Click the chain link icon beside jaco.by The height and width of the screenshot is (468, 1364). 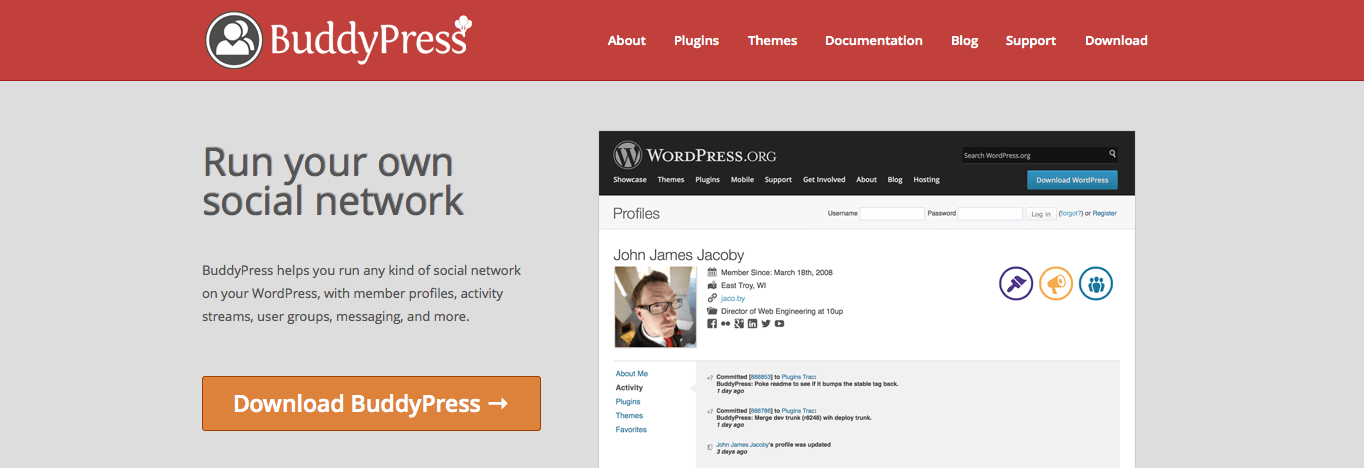[712, 298]
